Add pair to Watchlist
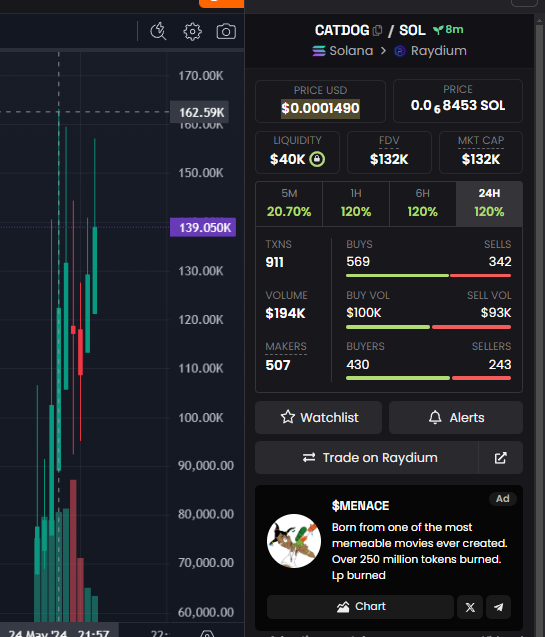 coord(318,417)
